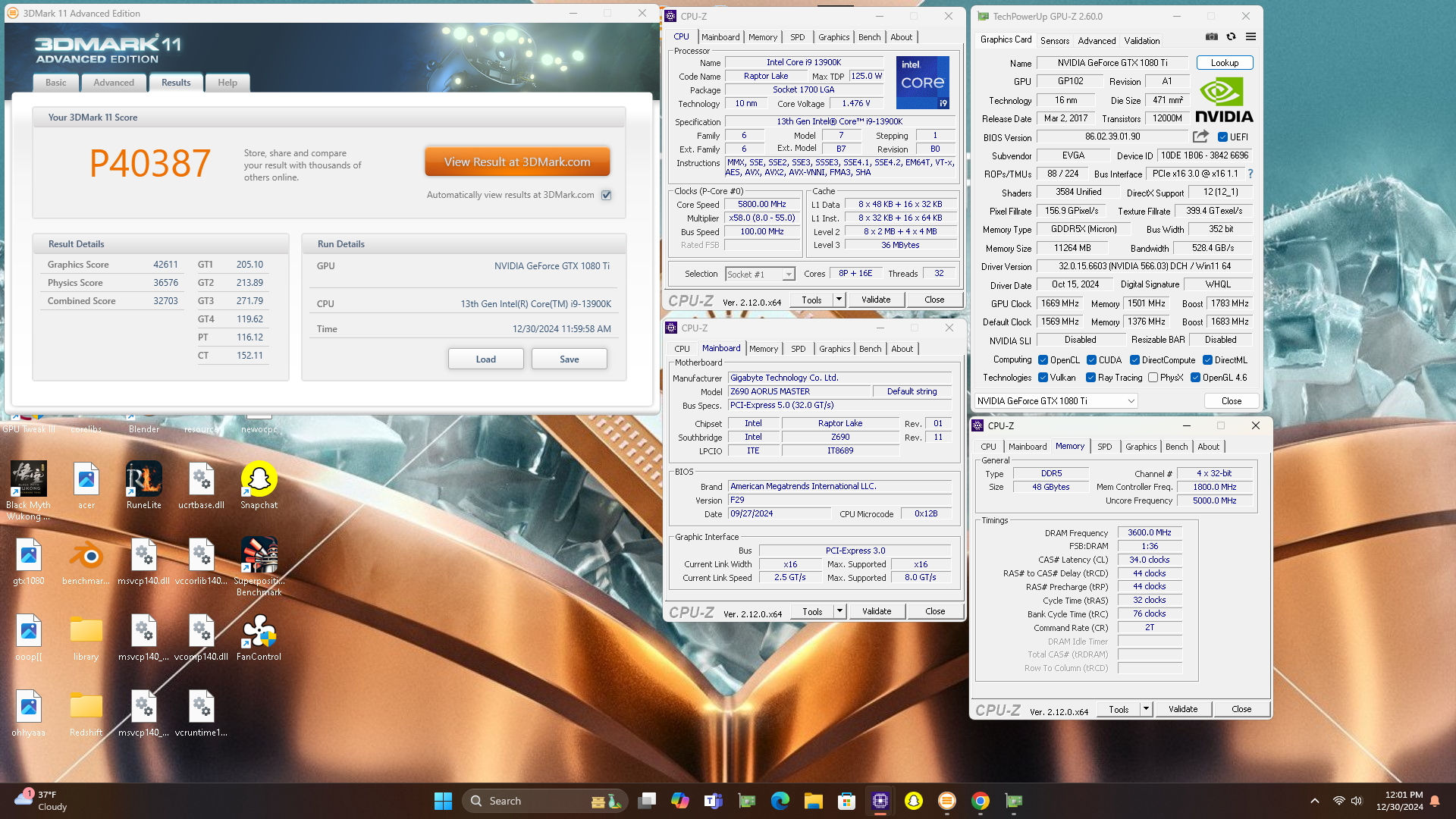Screen dimensions: 1456x819
Task: Open the network Wi-Fi icon in system tray
Action: [1339, 801]
